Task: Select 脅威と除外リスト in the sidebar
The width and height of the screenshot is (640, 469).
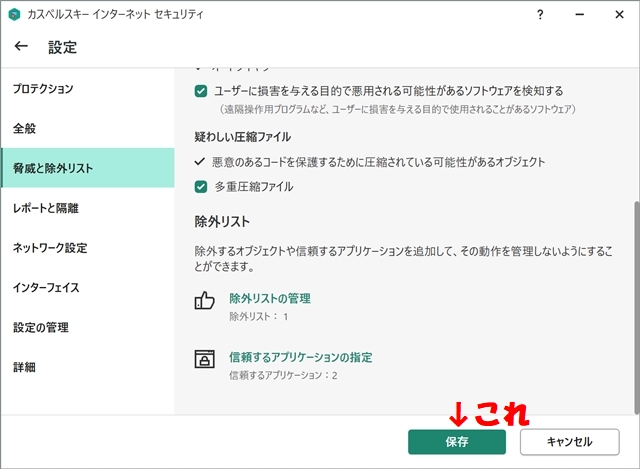Action: [53, 168]
